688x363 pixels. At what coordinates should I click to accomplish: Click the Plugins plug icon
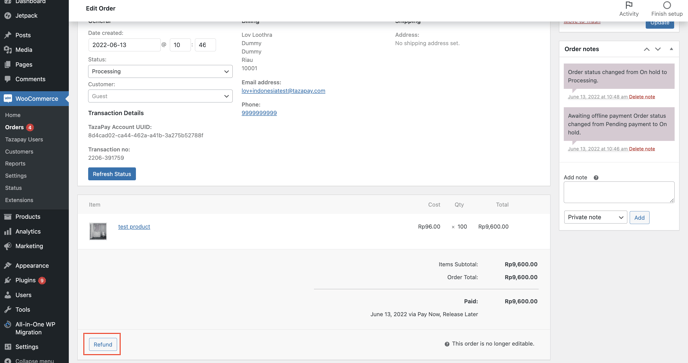pyautogui.click(x=7, y=280)
